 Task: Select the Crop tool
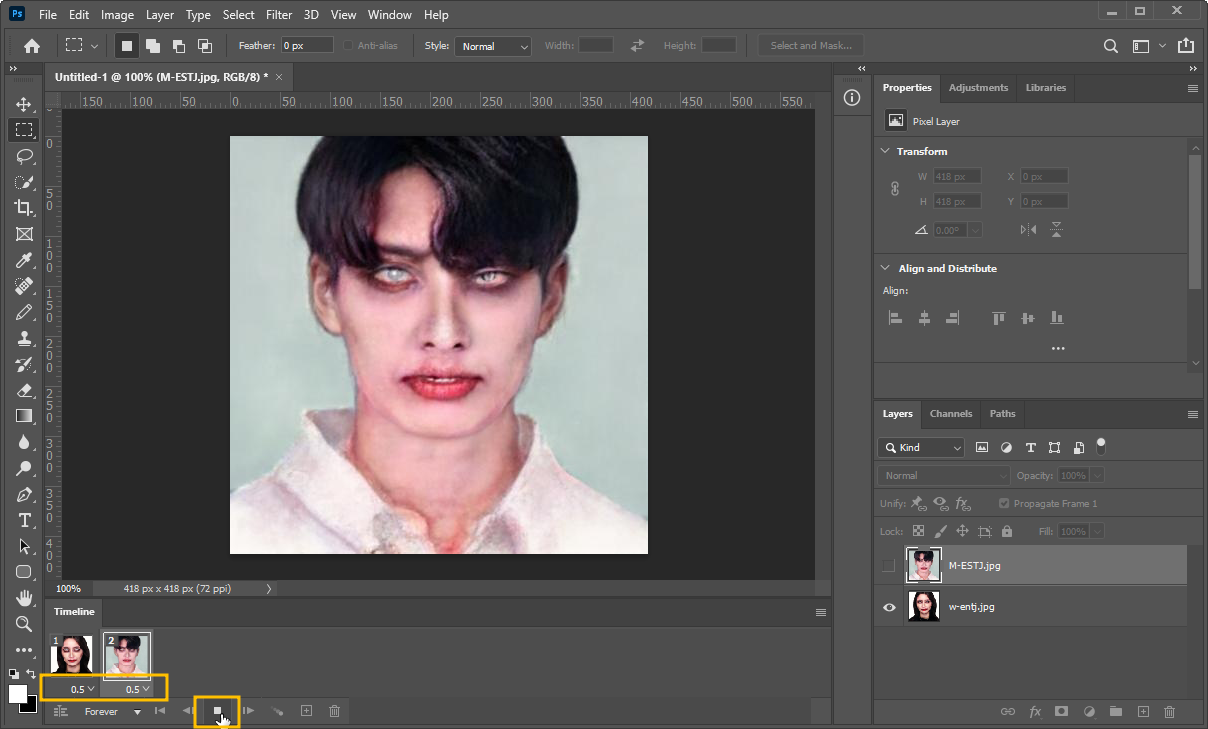(x=24, y=208)
